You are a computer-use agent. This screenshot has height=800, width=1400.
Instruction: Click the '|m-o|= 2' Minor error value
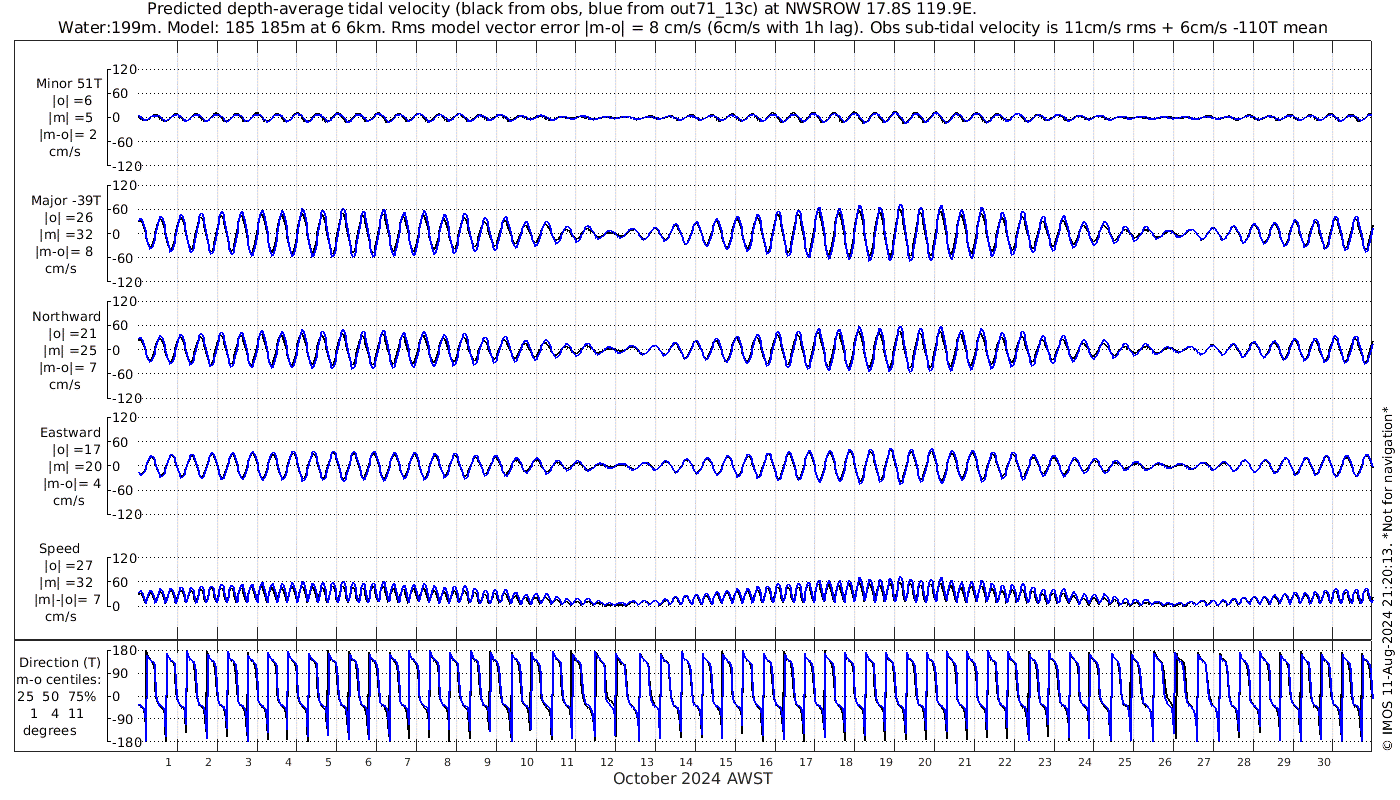tap(69, 135)
